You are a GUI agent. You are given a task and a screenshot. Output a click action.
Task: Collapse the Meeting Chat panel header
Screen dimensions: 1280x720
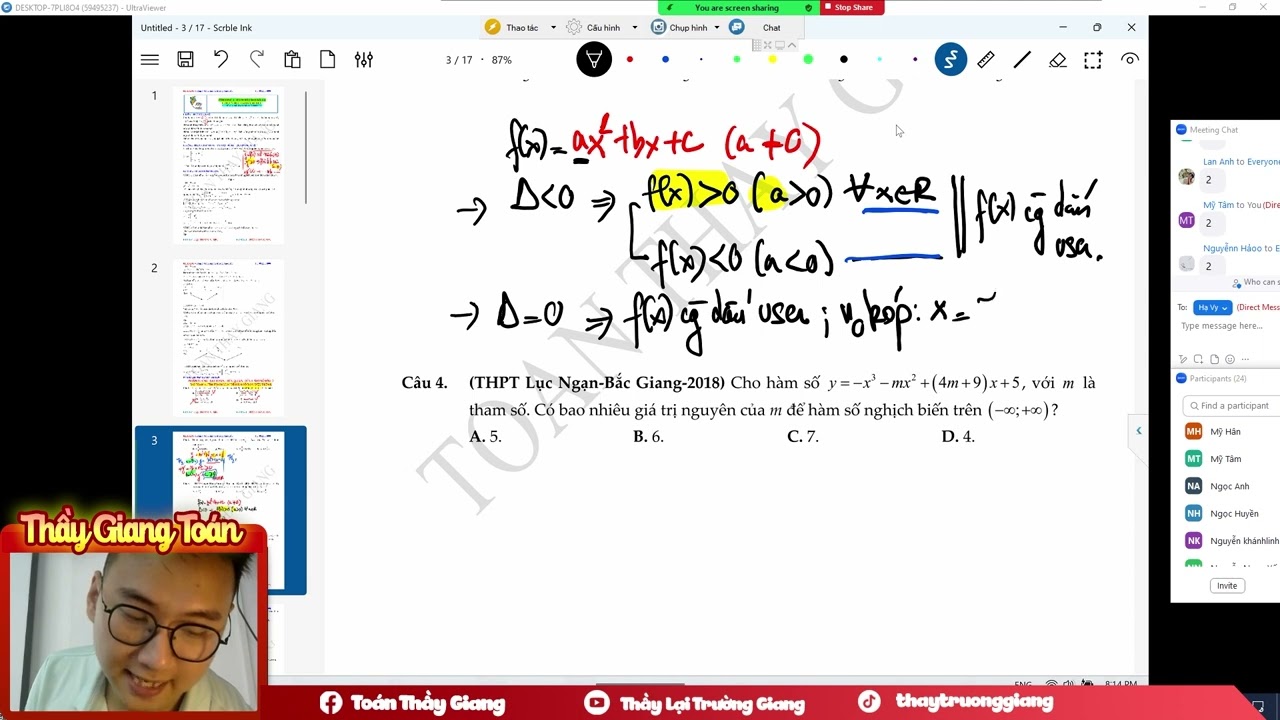(1225, 130)
